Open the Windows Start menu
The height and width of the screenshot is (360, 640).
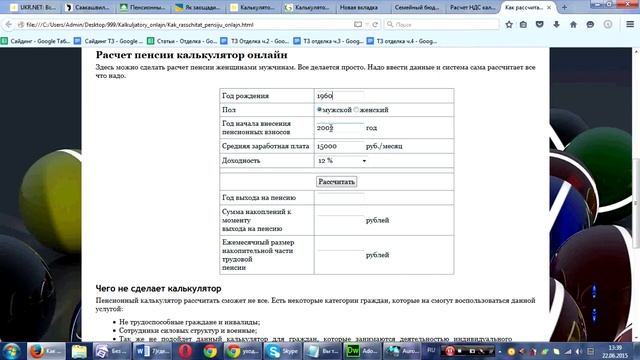[x=11, y=351]
